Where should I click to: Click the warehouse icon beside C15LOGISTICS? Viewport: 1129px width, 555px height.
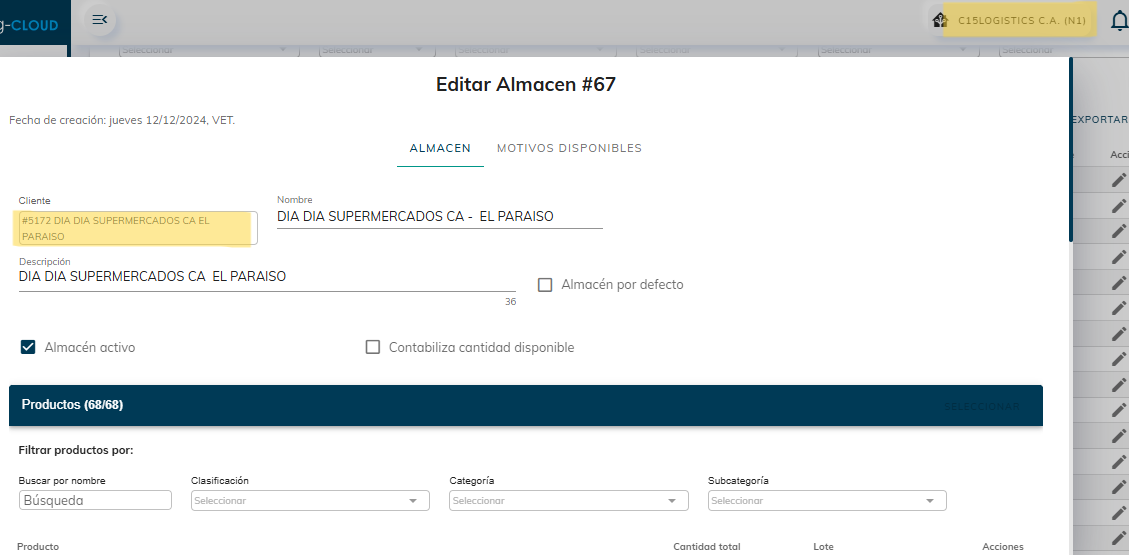click(x=938, y=21)
